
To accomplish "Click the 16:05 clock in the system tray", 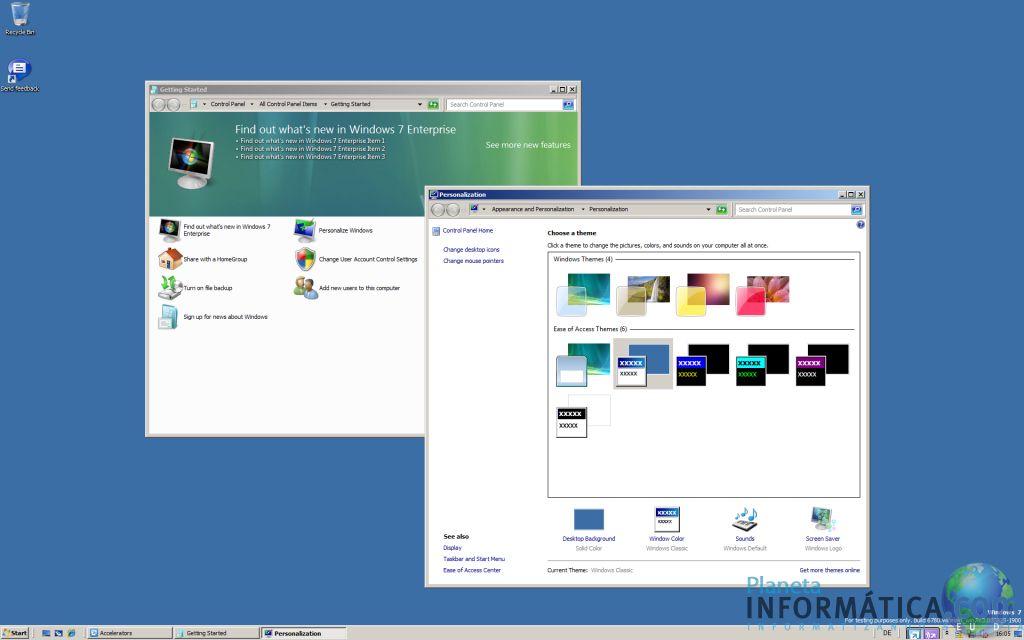I will pos(1003,633).
